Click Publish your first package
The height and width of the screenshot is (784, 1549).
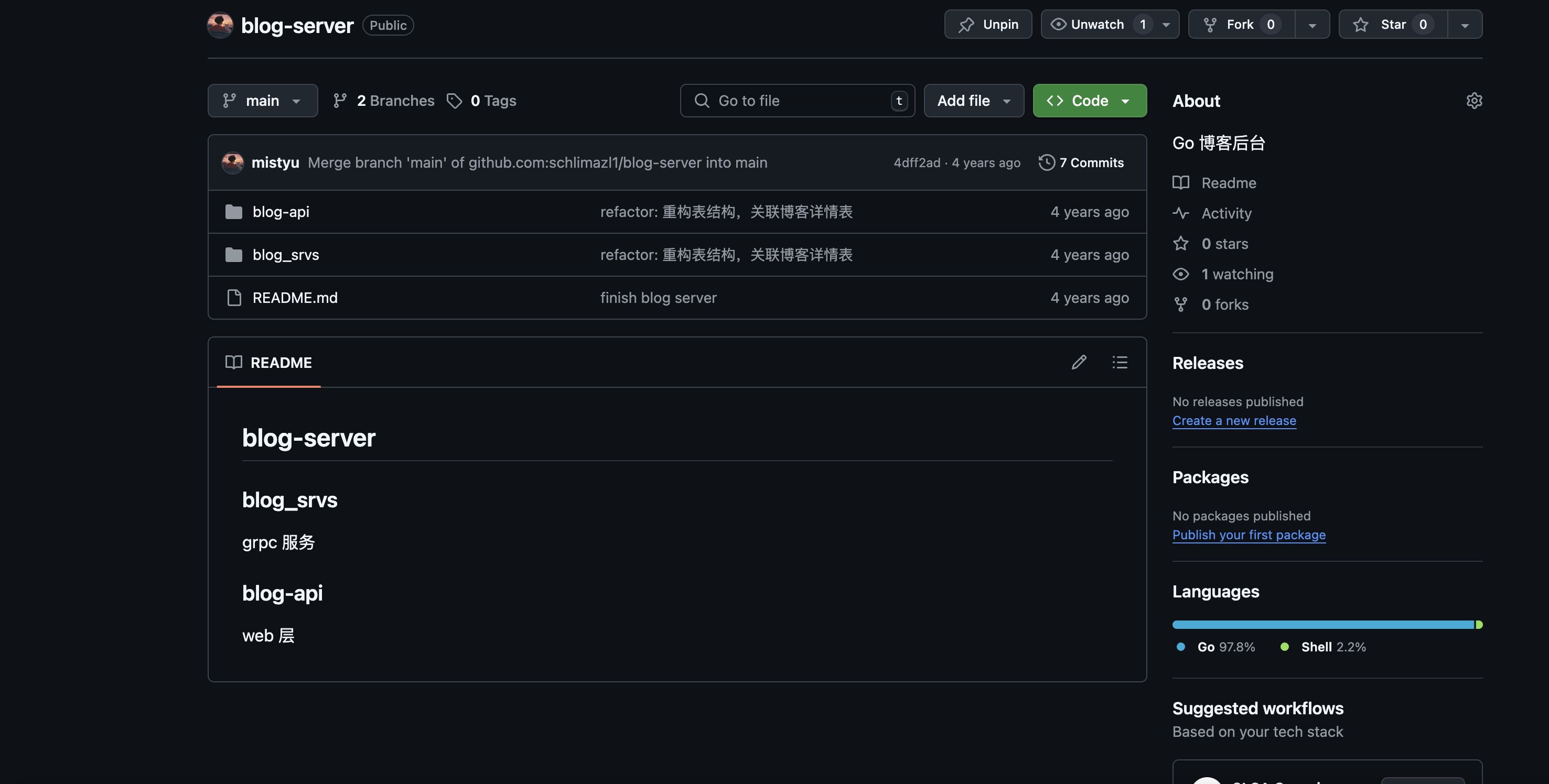[x=1249, y=535]
